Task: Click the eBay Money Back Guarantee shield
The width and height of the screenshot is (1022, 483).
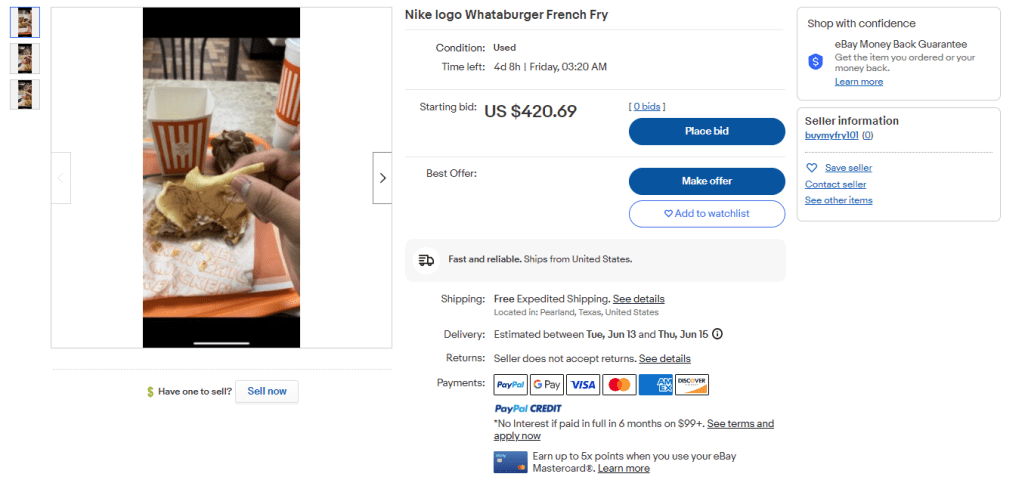Action: [816, 61]
